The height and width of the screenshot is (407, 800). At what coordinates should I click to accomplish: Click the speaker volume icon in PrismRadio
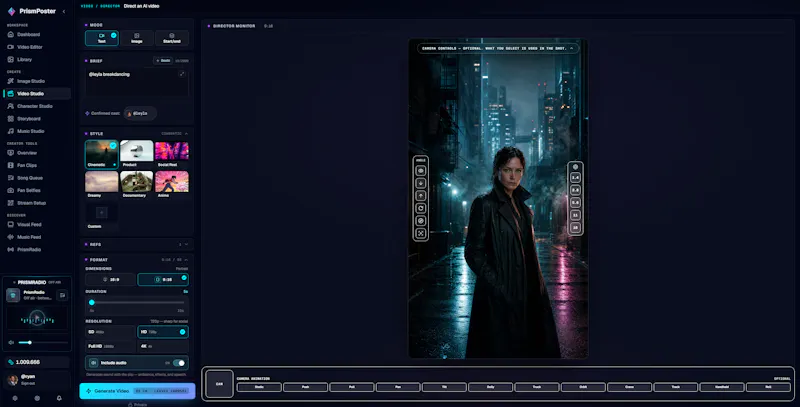[11, 342]
